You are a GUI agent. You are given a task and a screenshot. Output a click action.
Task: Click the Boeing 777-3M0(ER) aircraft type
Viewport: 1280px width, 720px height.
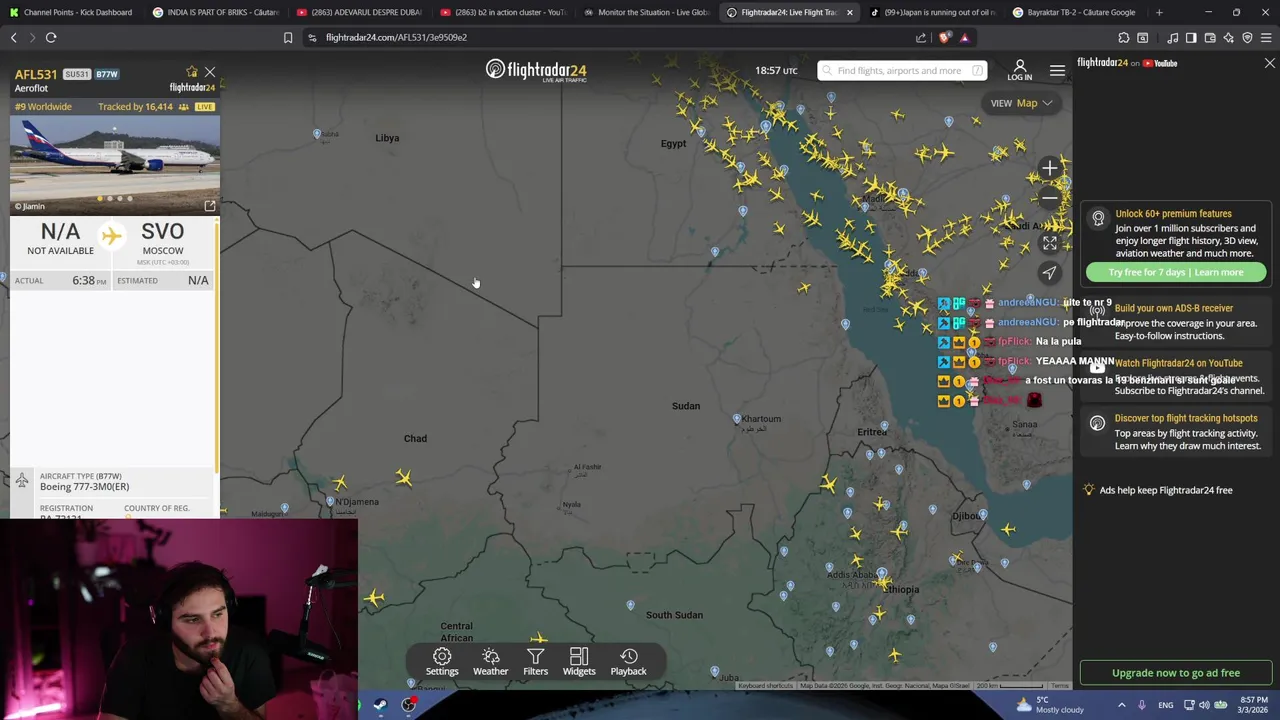(x=84, y=486)
